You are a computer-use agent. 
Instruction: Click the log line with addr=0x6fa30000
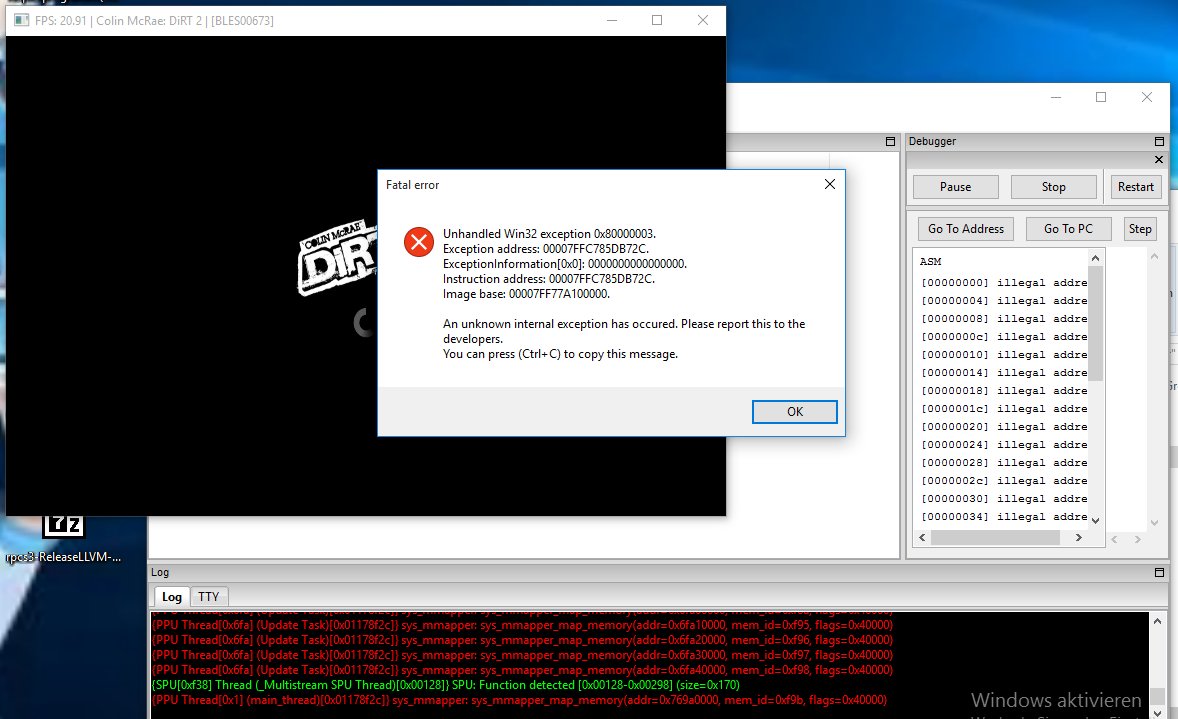[x=522, y=655]
